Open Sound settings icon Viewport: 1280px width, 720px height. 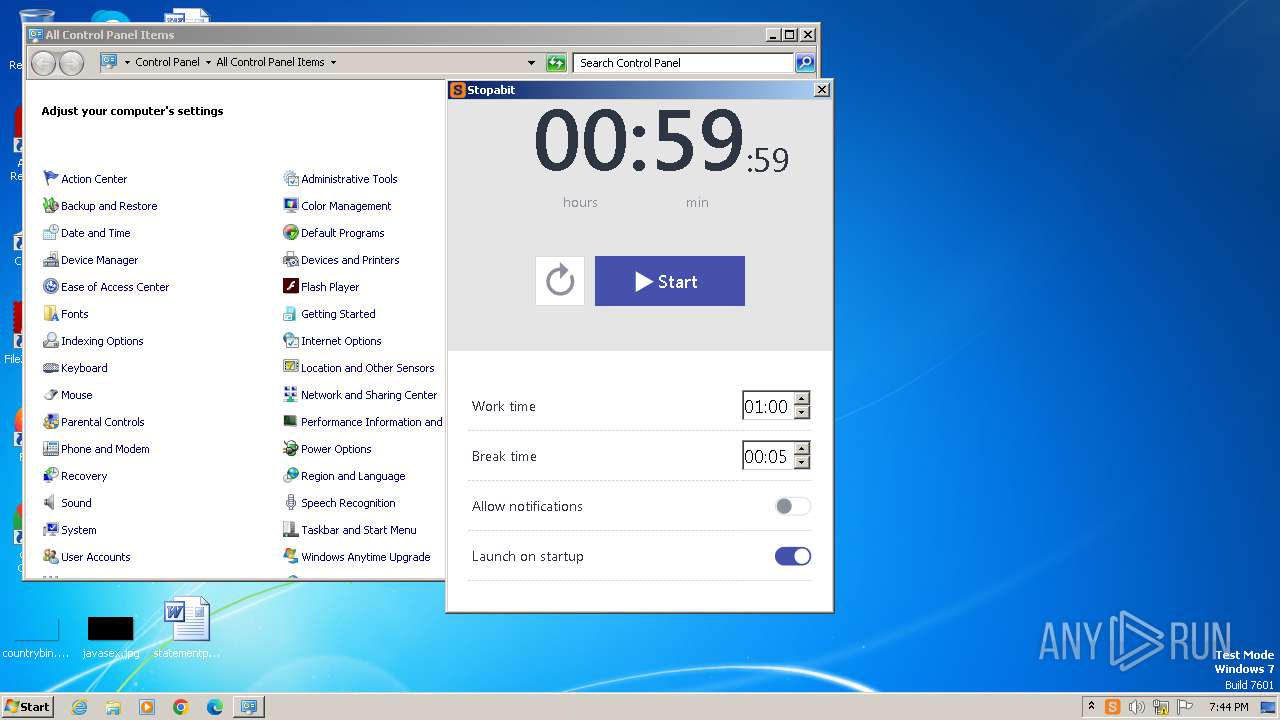pos(51,502)
